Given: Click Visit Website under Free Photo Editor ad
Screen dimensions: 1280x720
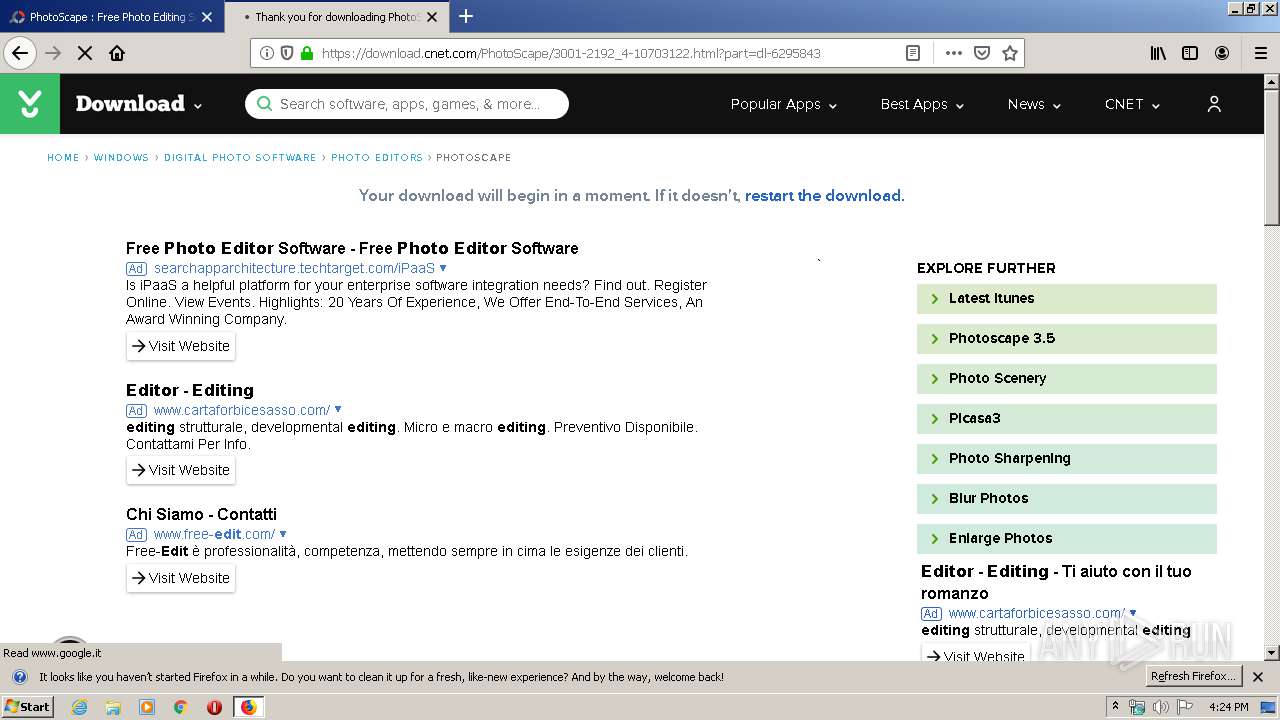Looking at the screenshot, I should pyautogui.click(x=181, y=346).
